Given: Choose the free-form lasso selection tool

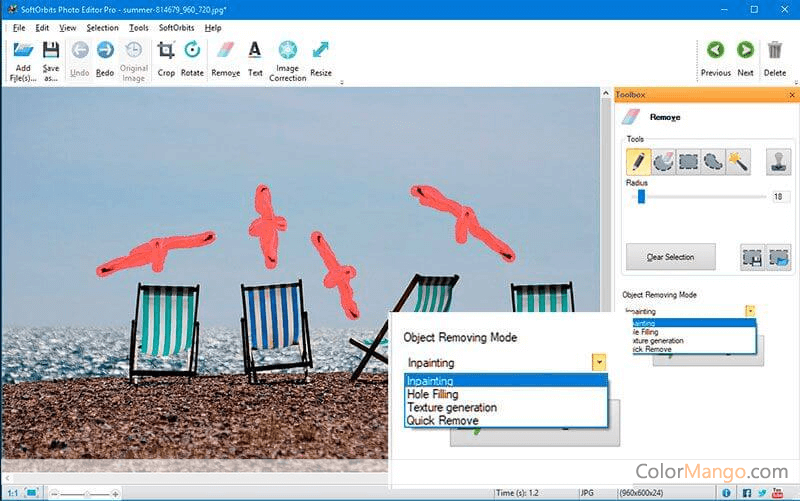Looking at the screenshot, I should (x=713, y=161).
